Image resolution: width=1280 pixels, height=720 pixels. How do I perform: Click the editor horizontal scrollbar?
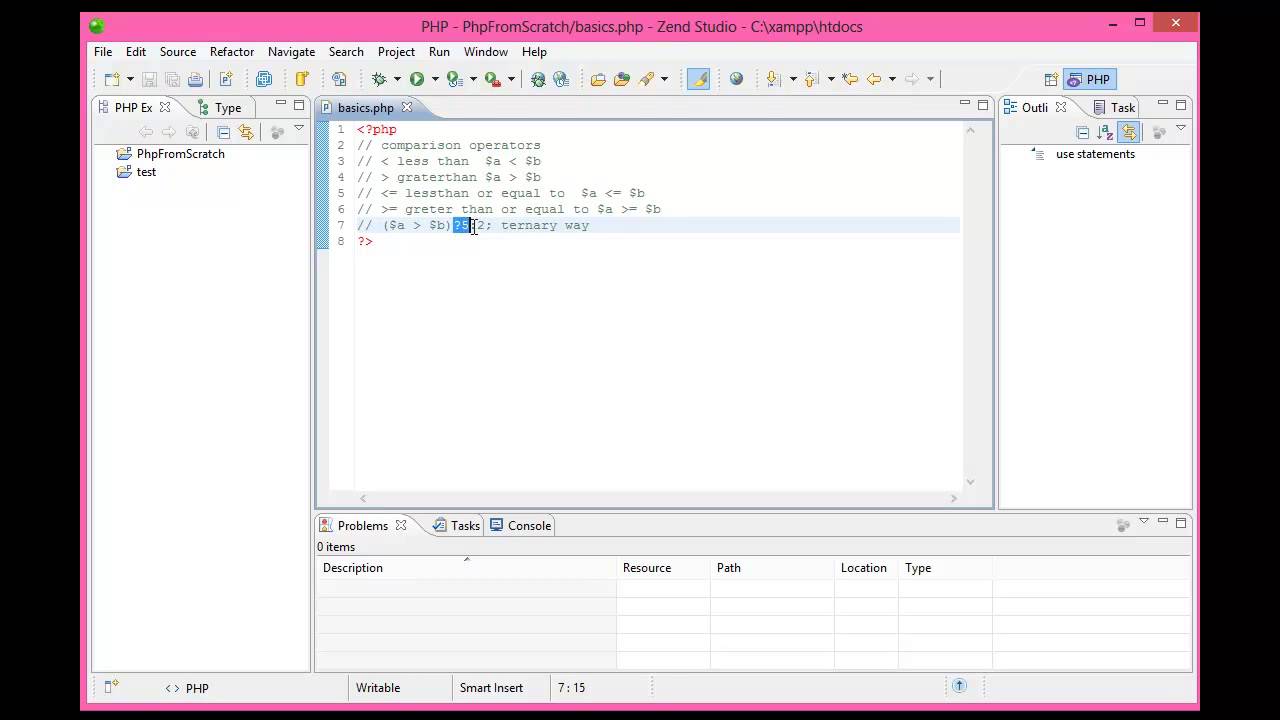658,498
